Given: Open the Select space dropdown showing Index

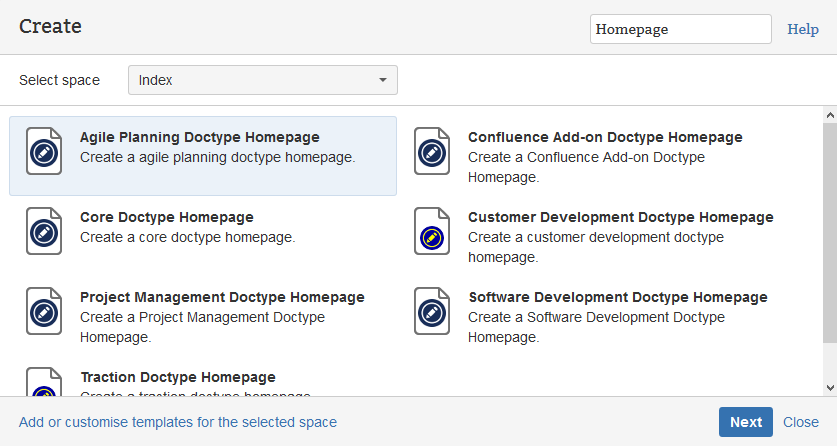Looking at the screenshot, I should click(262, 80).
